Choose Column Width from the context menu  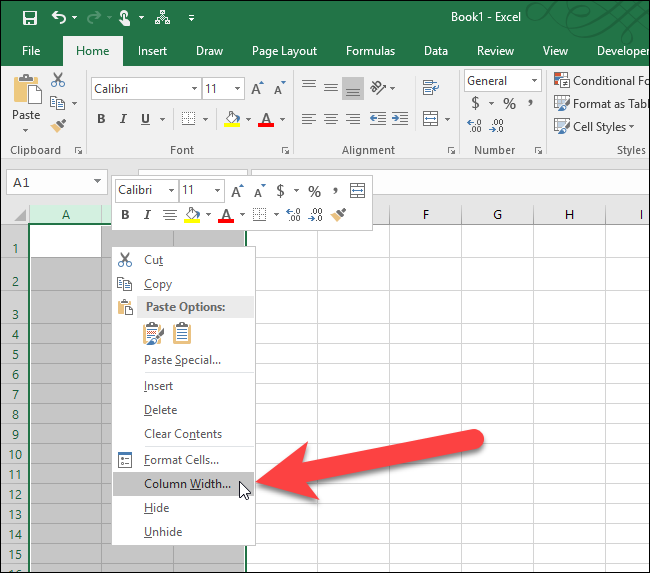[187, 485]
